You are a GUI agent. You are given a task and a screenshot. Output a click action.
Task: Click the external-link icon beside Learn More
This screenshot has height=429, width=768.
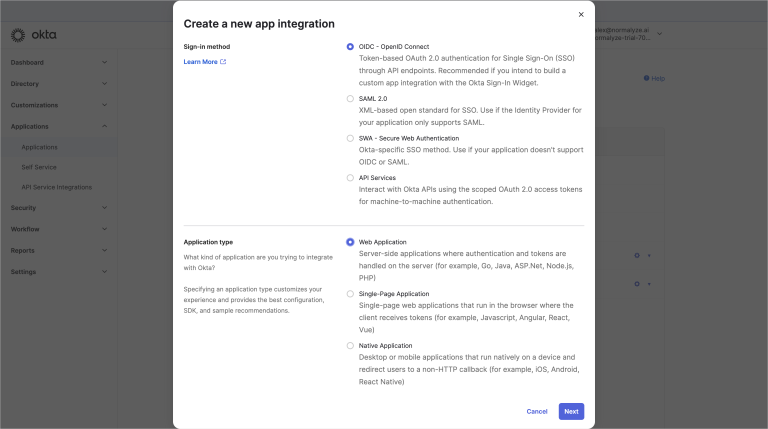[x=223, y=62]
